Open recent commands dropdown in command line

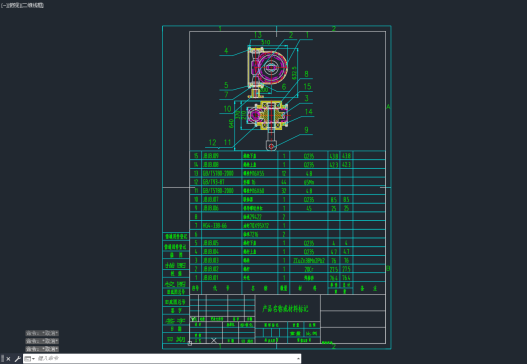tap(30, 359)
